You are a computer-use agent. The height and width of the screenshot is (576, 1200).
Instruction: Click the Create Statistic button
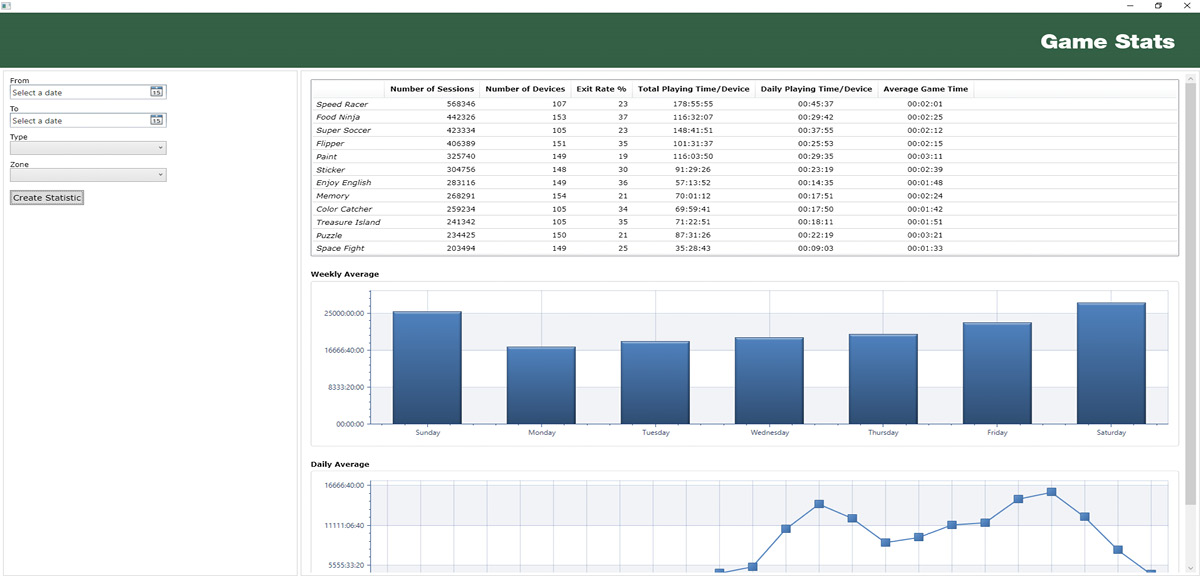tap(47, 198)
